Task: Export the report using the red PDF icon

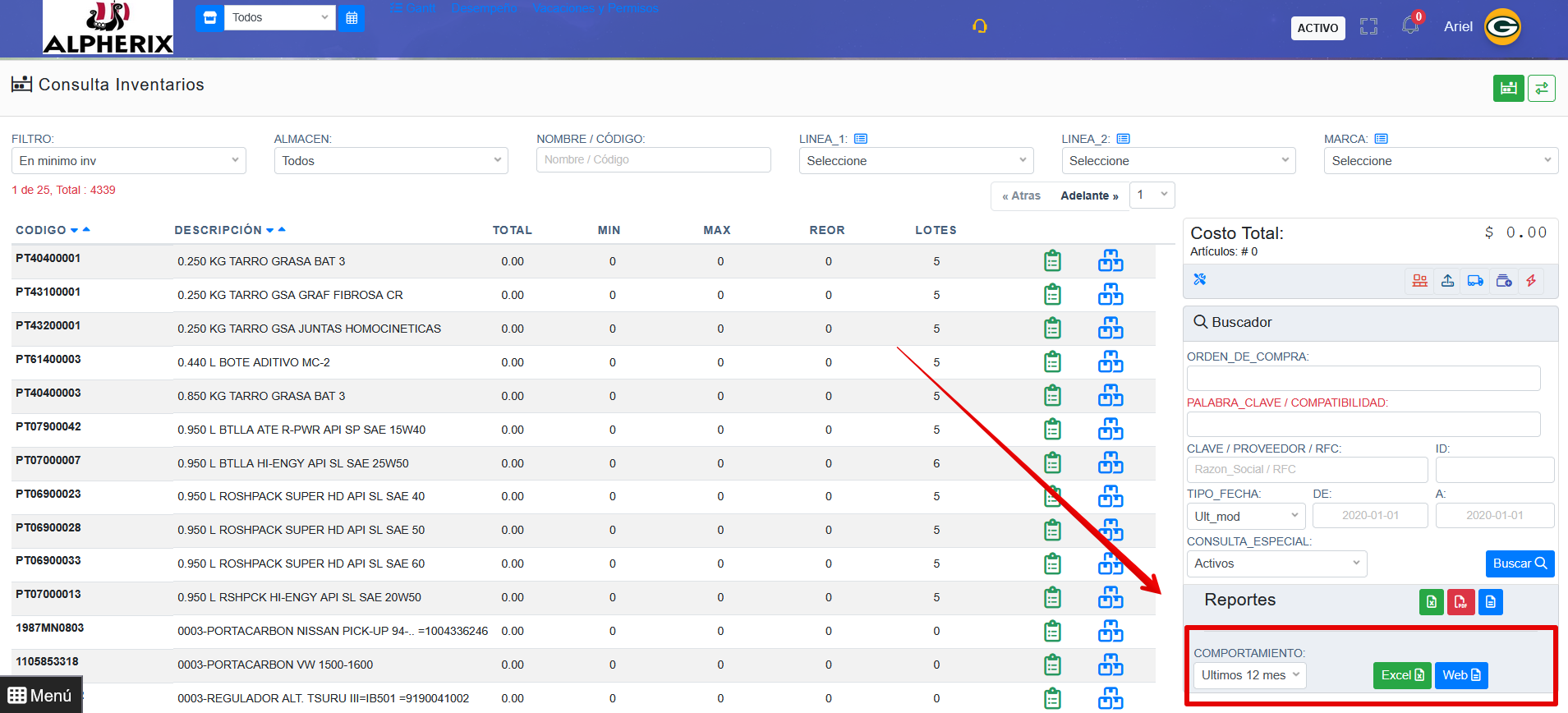Action: tap(1460, 602)
